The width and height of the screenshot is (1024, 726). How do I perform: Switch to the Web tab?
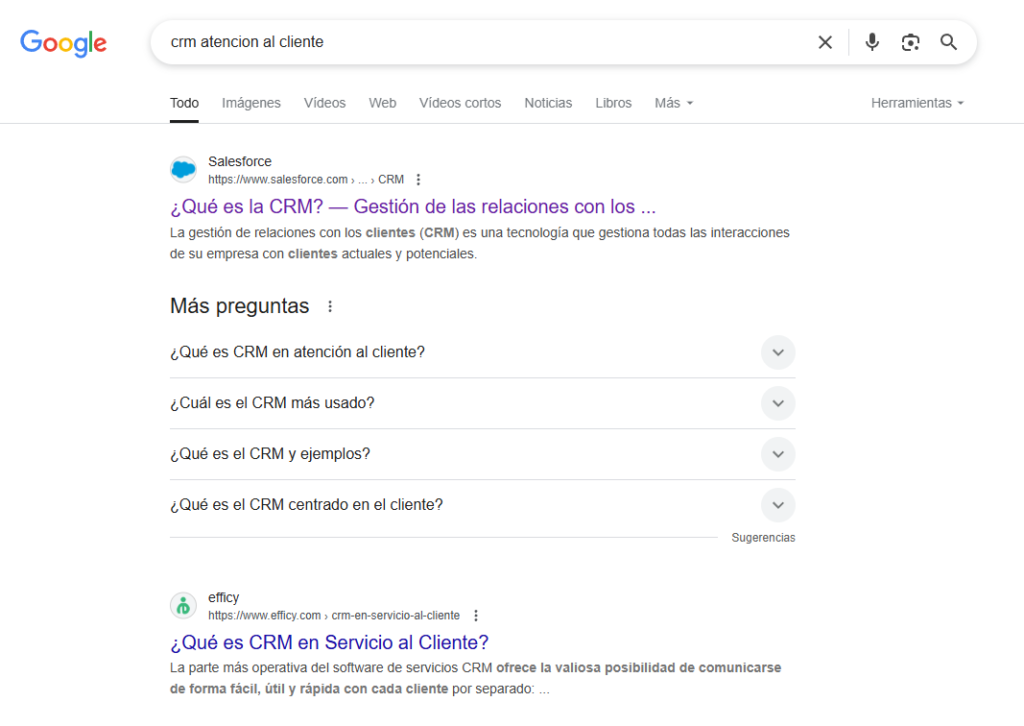click(383, 103)
